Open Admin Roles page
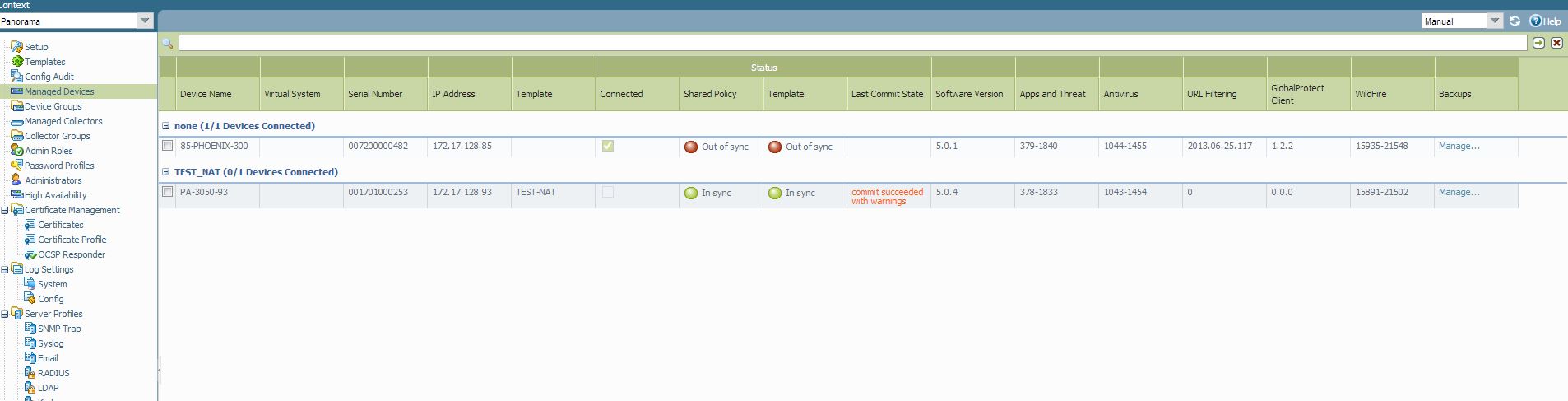The height and width of the screenshot is (401, 1568). click(x=49, y=151)
